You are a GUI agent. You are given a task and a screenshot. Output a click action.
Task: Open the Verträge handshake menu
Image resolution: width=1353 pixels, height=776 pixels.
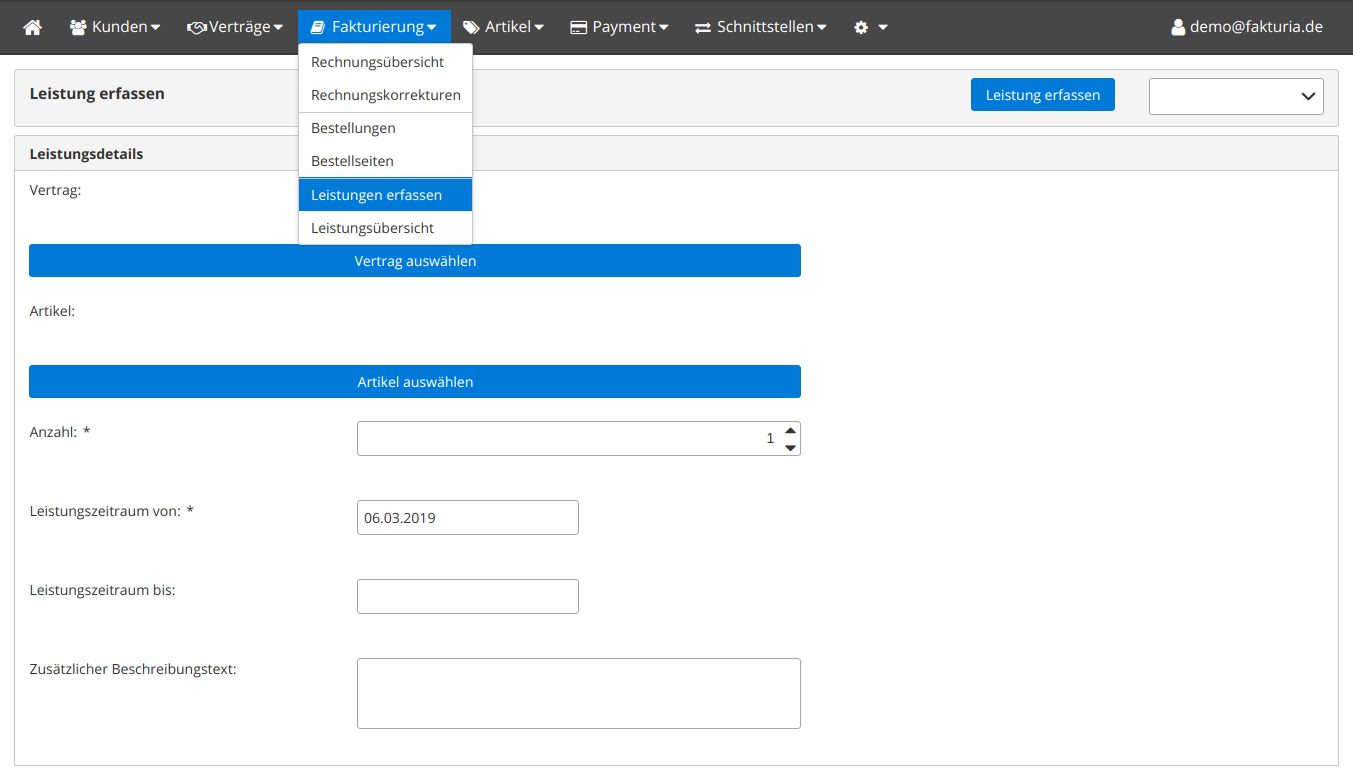(x=235, y=27)
